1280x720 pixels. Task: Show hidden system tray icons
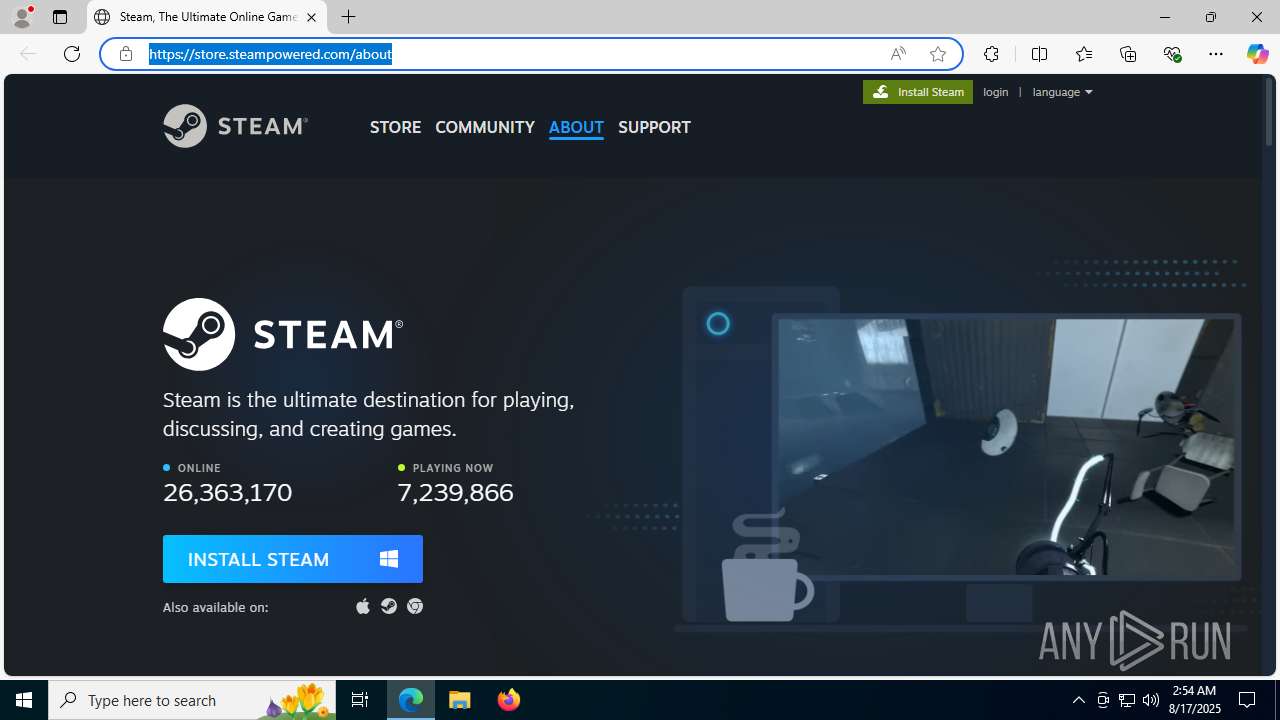[x=1078, y=700]
